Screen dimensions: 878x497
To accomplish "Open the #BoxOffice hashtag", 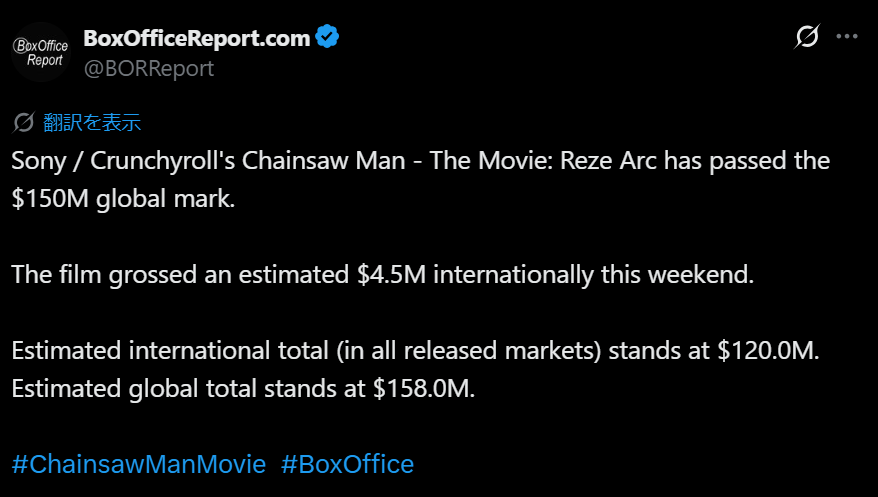I will (347, 464).
